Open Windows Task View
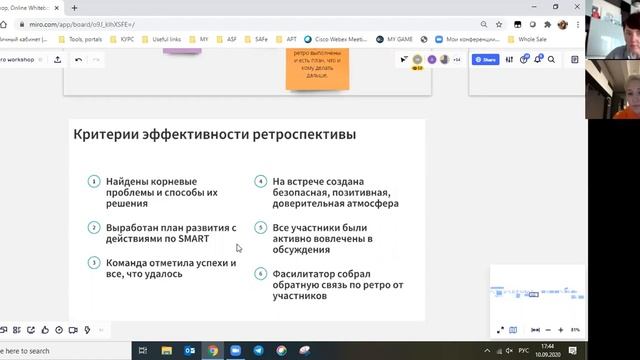The height and width of the screenshot is (360, 640). pyautogui.click(x=143, y=351)
